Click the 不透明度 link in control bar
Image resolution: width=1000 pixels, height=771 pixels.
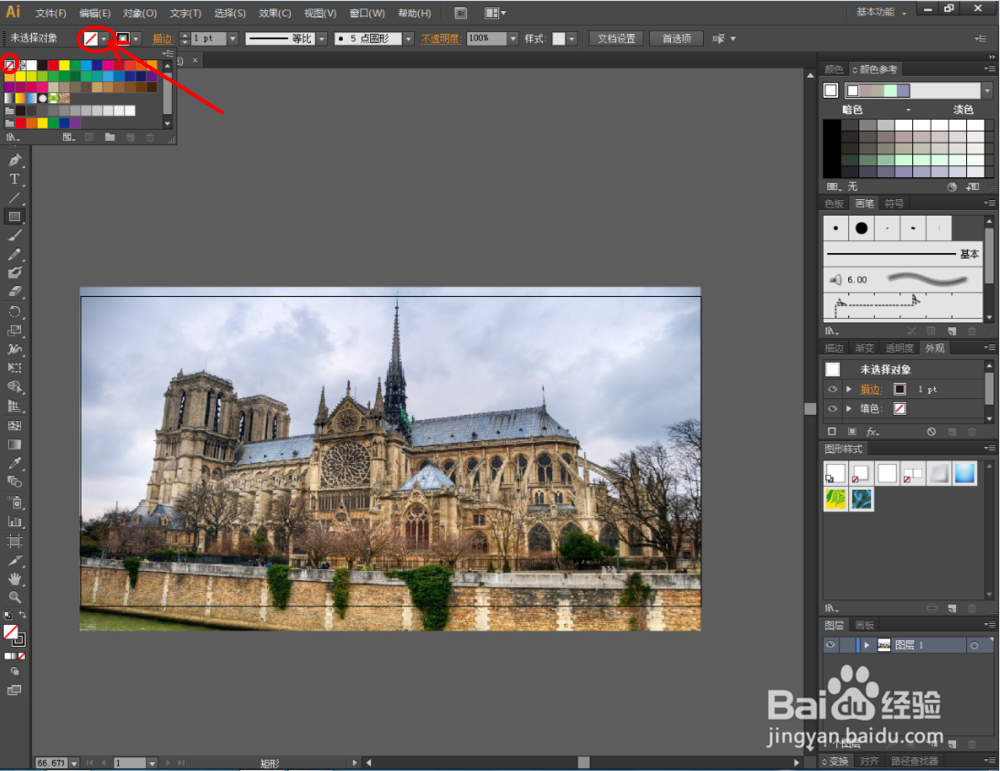coord(440,39)
